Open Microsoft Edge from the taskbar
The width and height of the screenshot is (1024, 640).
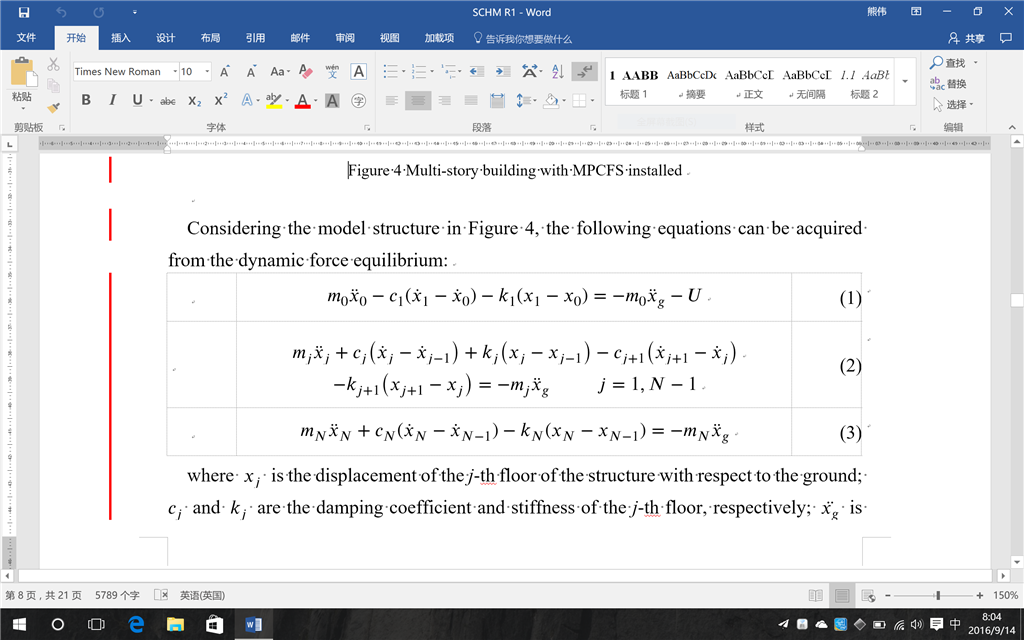point(136,624)
